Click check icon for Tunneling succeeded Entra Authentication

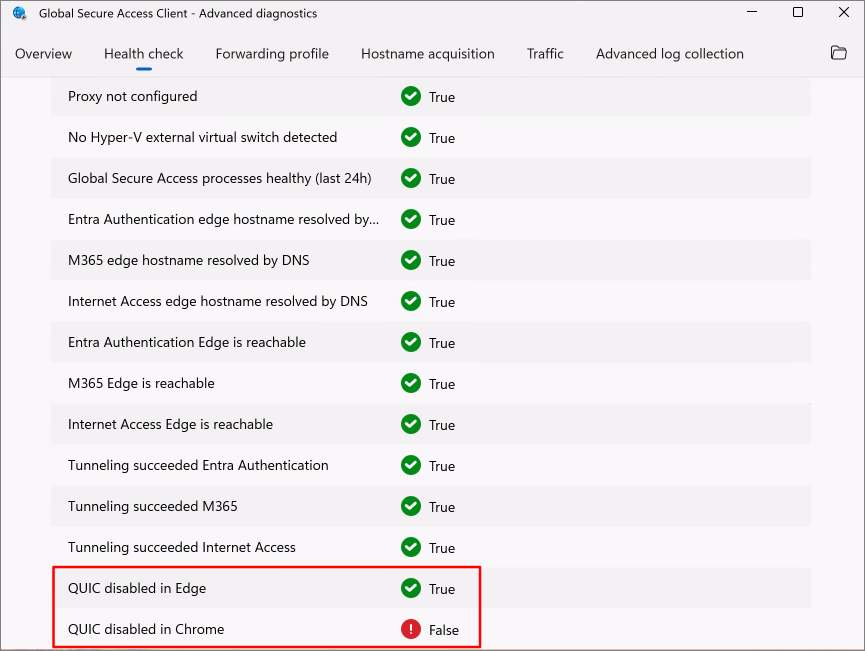(410, 466)
